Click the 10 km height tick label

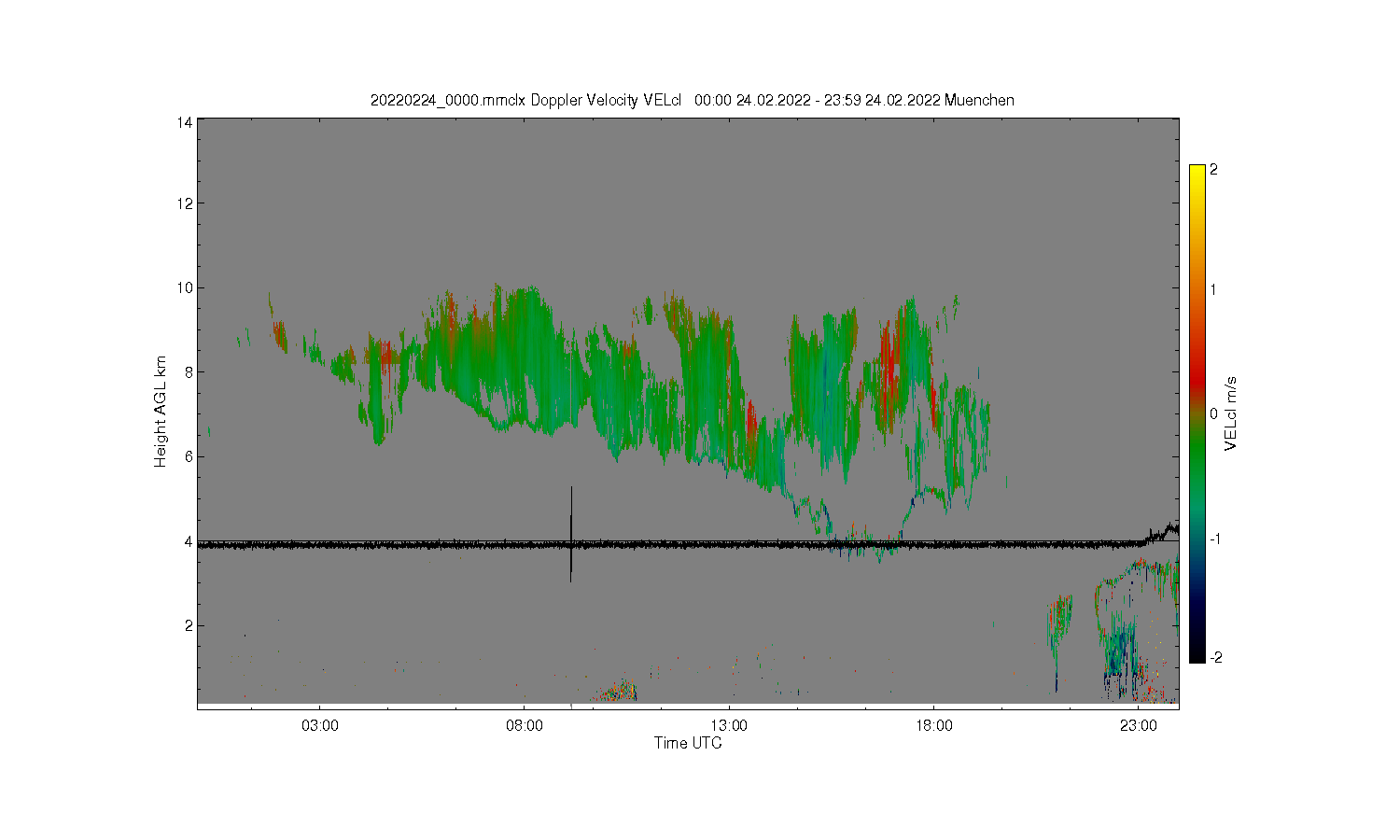[x=185, y=287]
